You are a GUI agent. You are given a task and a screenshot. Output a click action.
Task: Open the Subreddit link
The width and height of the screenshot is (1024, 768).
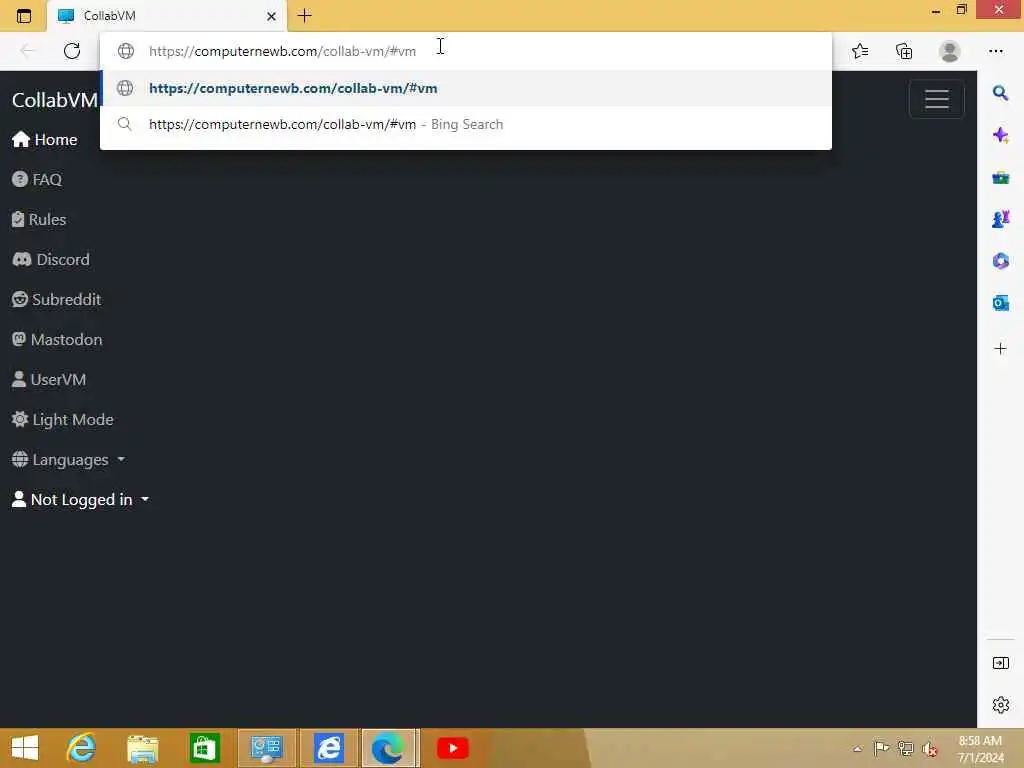(x=57, y=300)
